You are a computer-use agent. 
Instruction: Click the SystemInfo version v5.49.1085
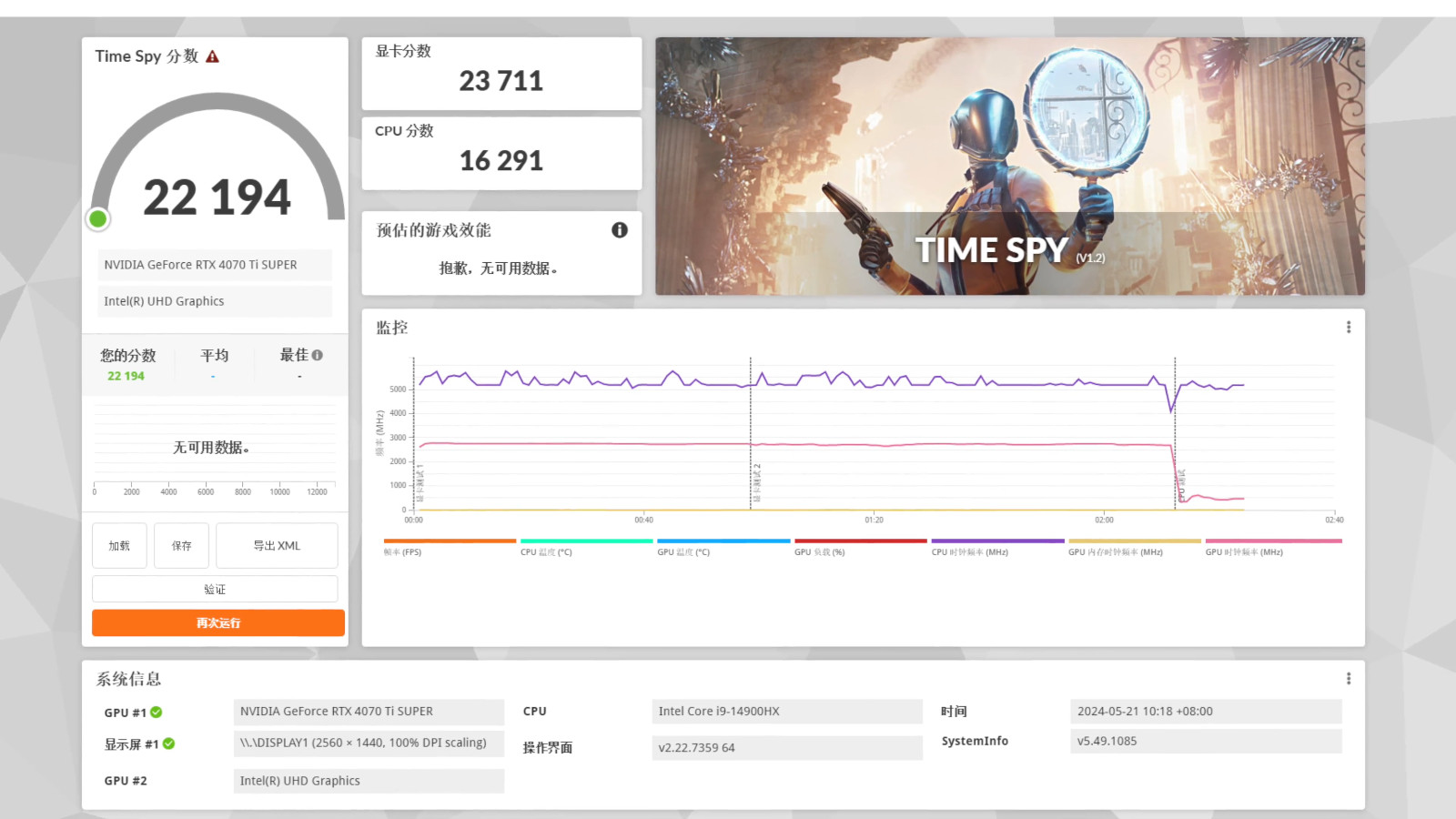click(1206, 741)
